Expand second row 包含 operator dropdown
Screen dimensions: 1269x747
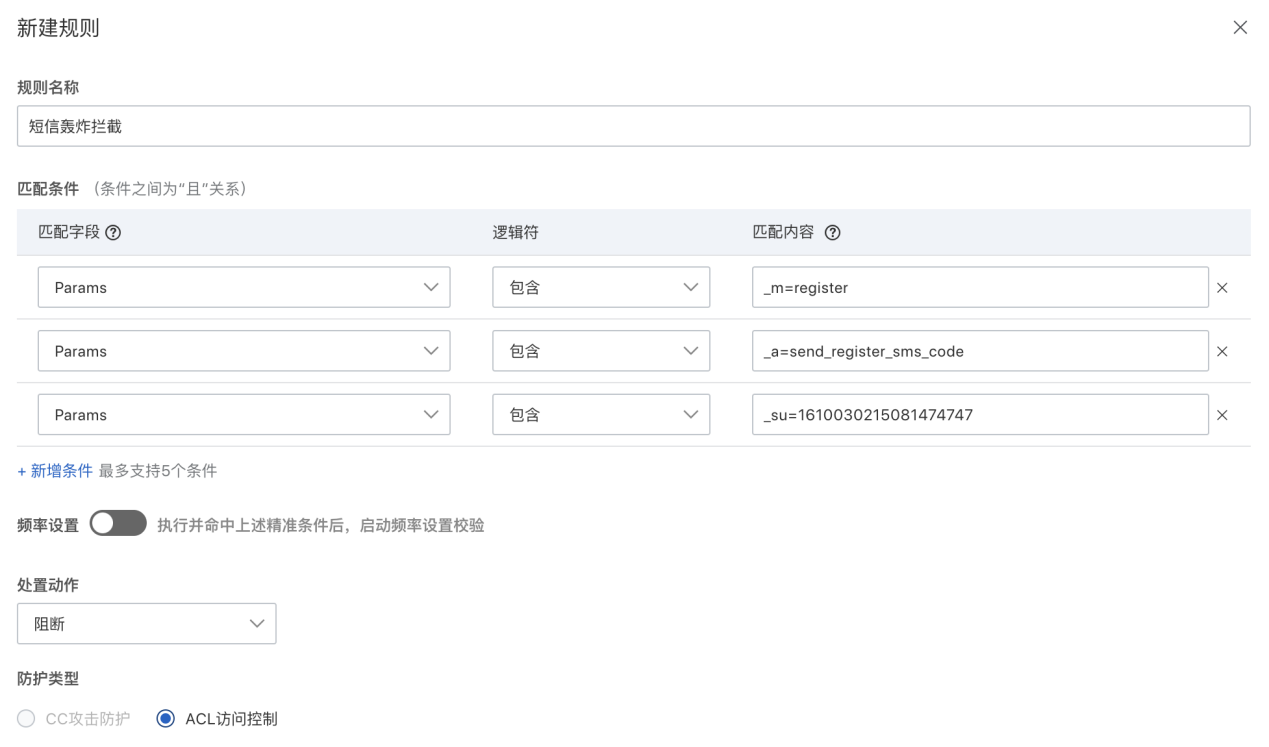(x=601, y=352)
